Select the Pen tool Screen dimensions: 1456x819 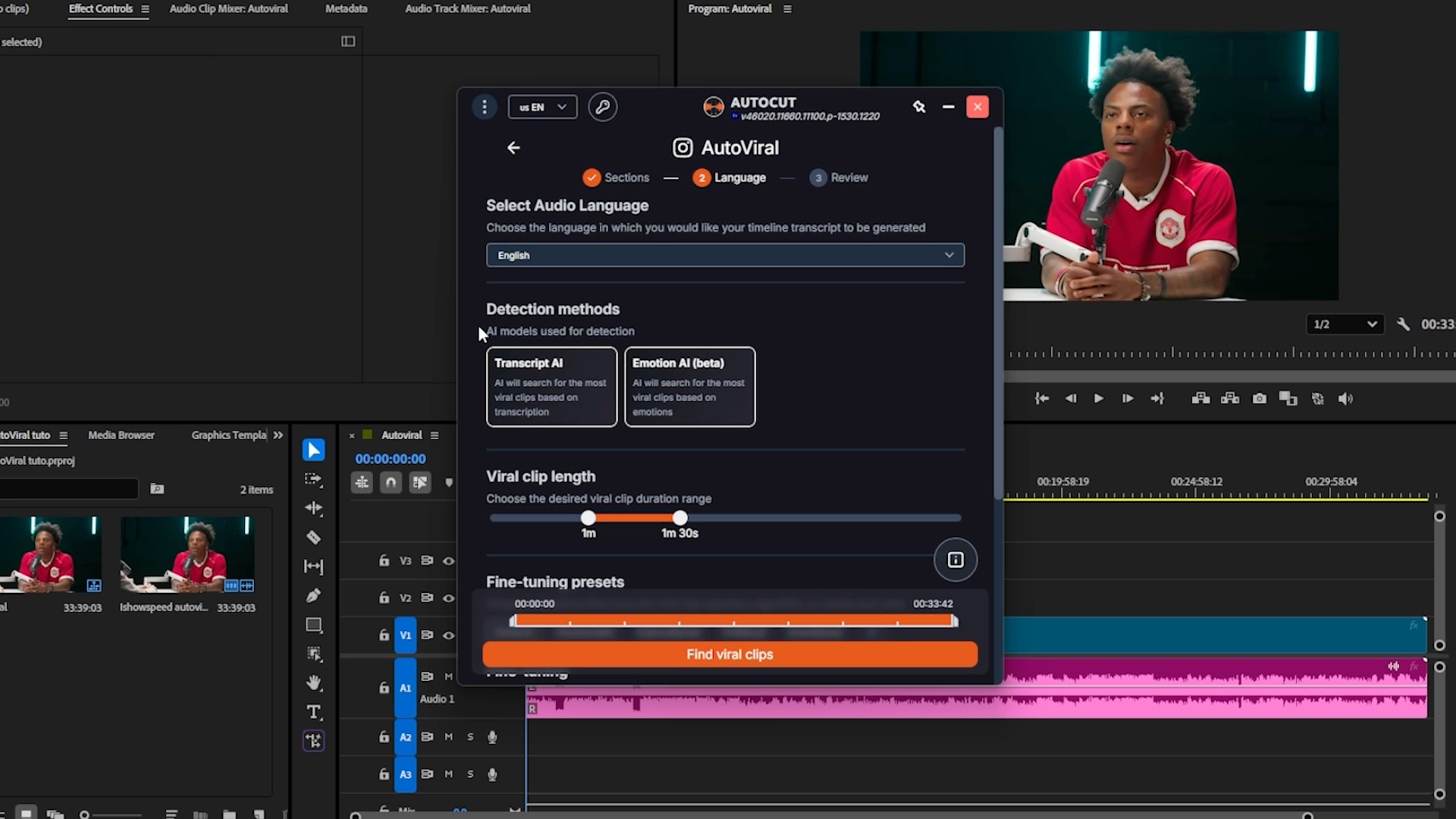(x=313, y=595)
